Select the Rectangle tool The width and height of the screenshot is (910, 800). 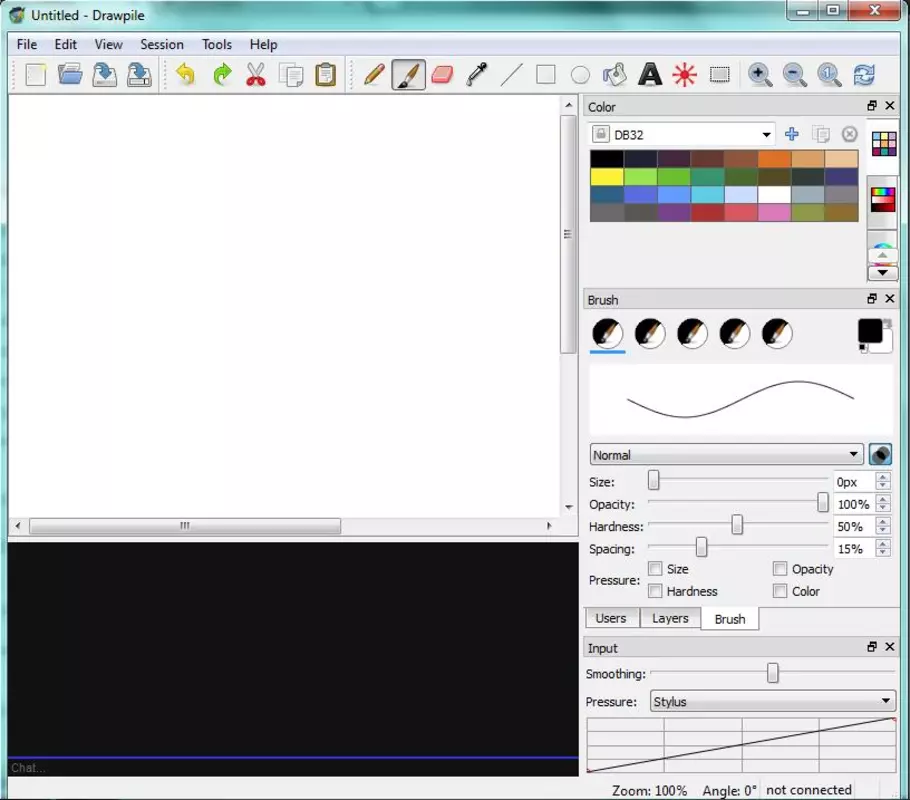coord(546,75)
